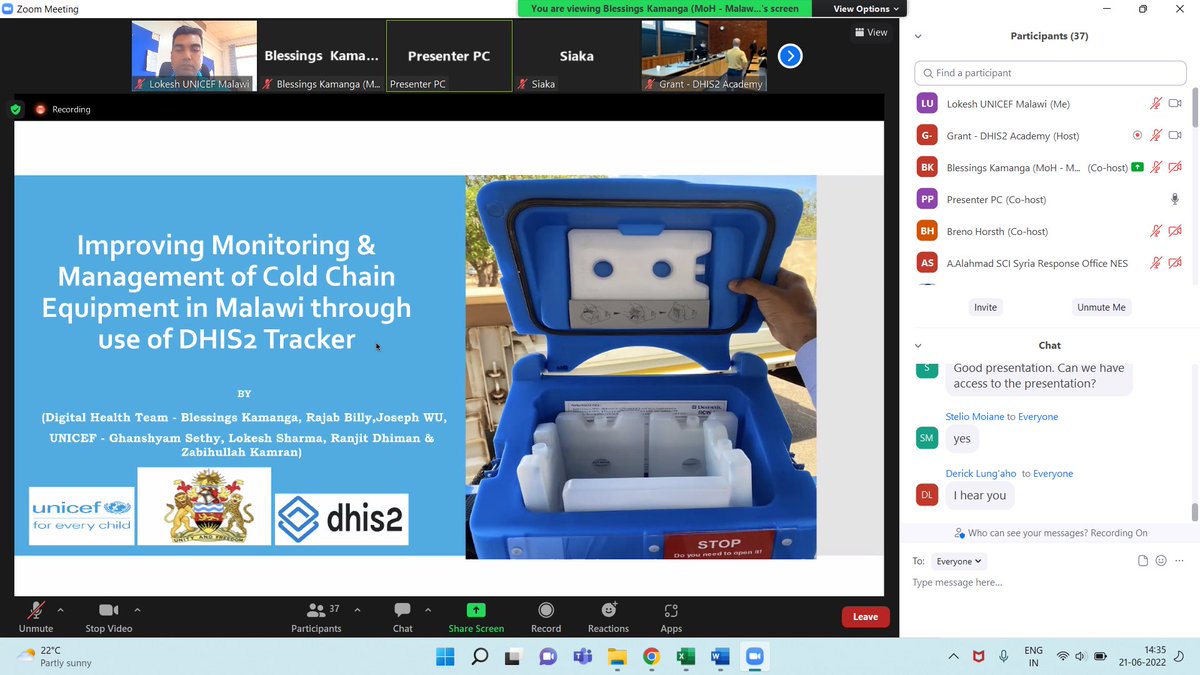The image size is (1200, 675).
Task: Click the Find a participant search field
Action: [1049, 73]
